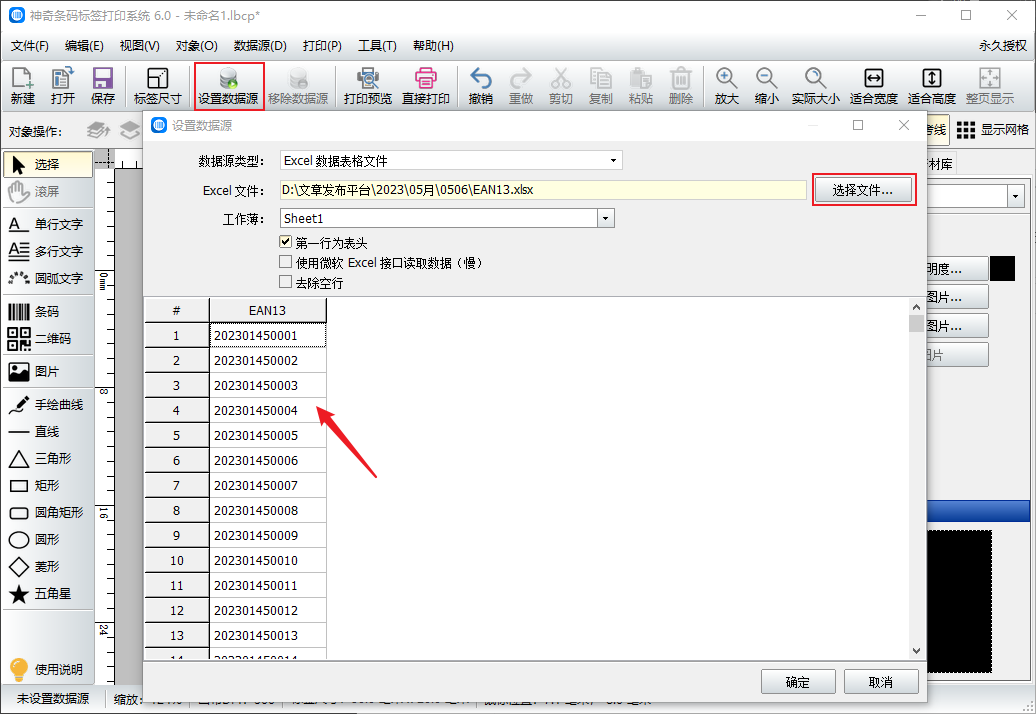Click the Excel 文件 path field
Viewport: 1036px width, 714px height.
(x=542, y=190)
